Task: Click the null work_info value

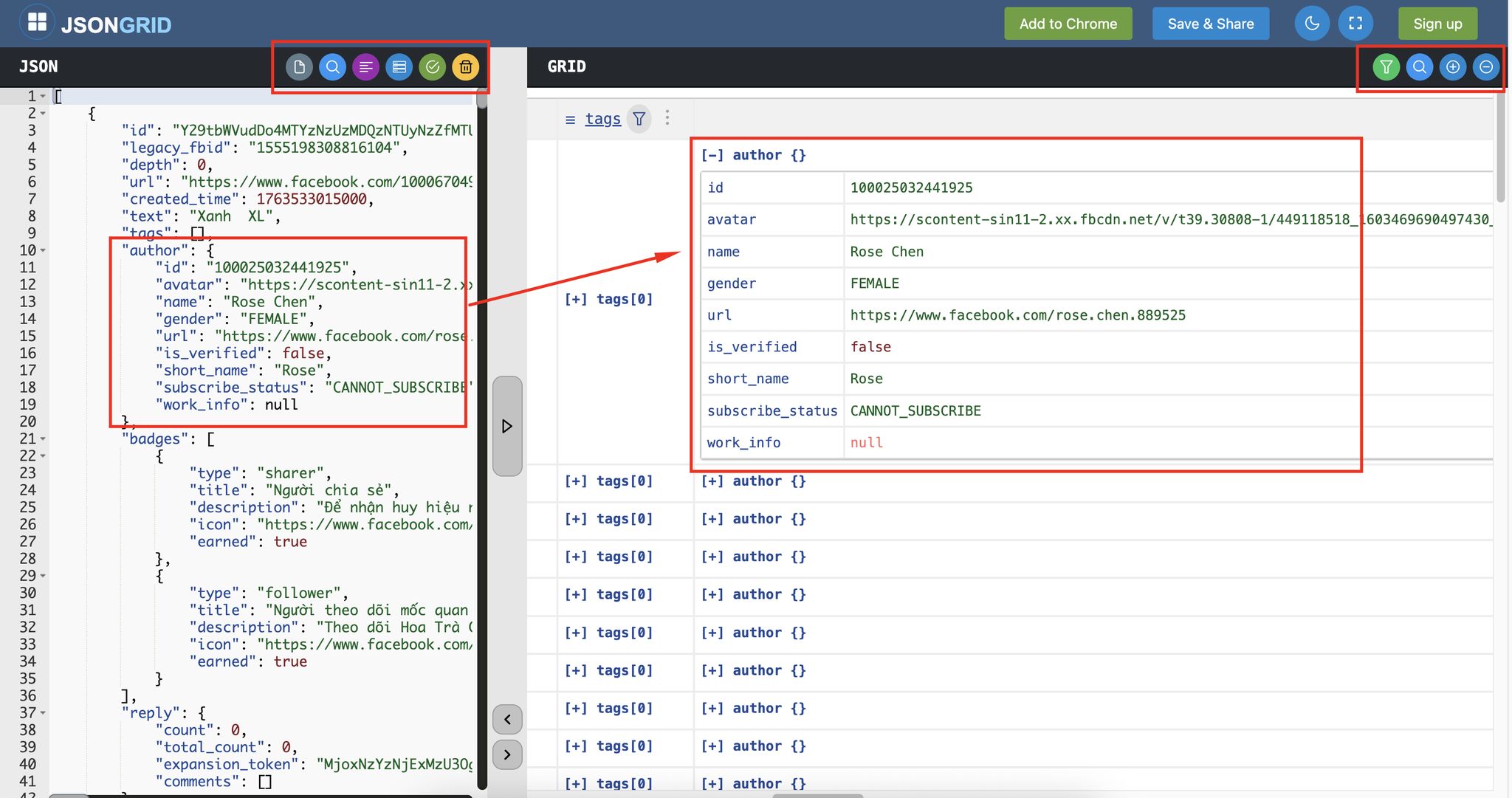Action: pos(867,443)
